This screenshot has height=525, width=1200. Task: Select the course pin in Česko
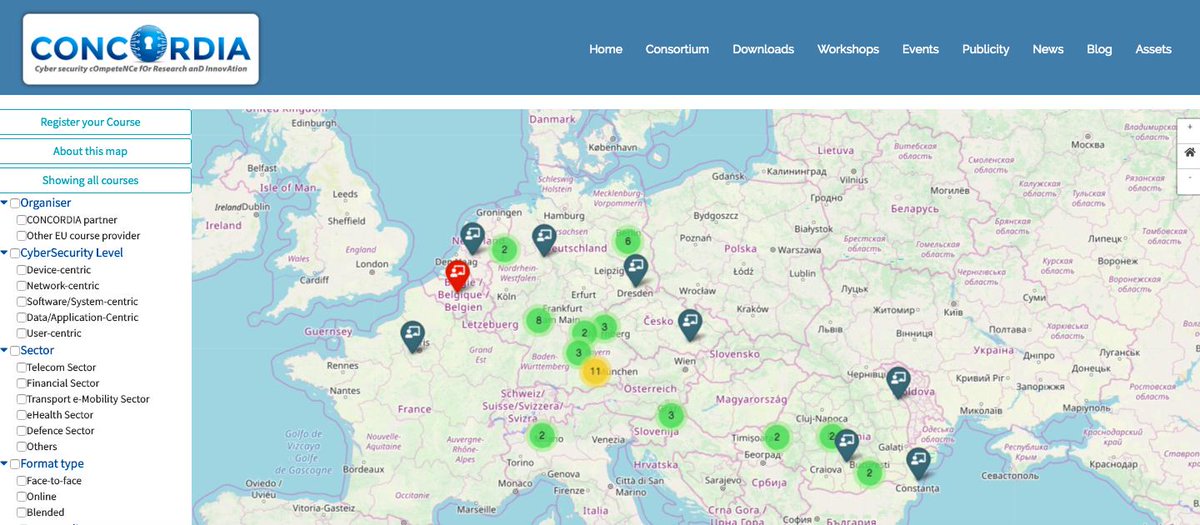point(690,325)
